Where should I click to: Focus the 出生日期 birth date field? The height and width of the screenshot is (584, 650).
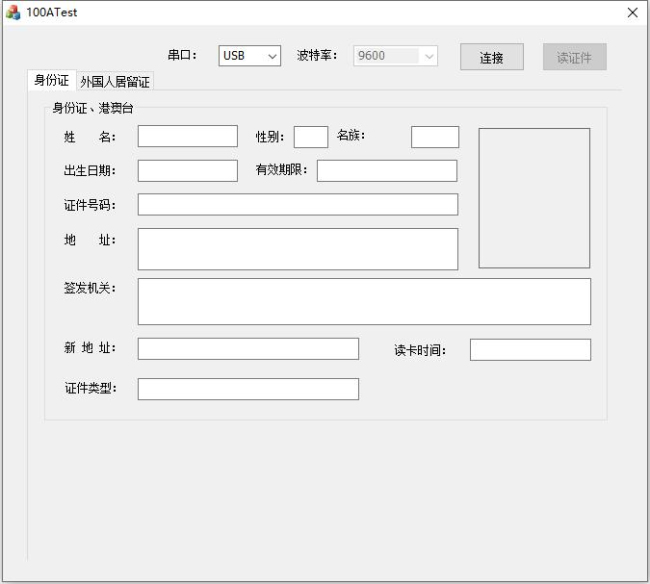[187, 170]
